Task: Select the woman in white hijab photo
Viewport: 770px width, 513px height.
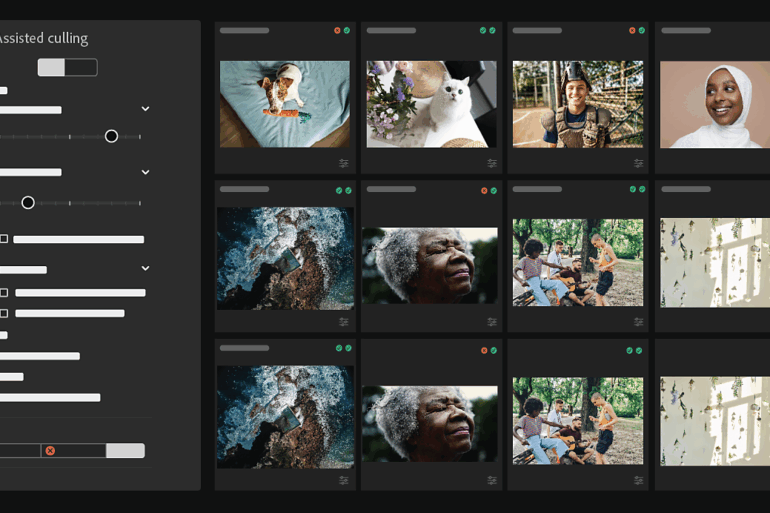Action: 714,104
